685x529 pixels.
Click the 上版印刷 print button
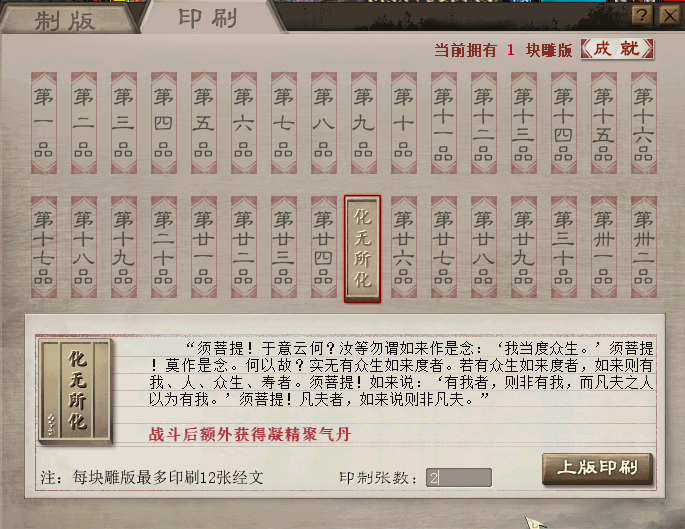597,469
